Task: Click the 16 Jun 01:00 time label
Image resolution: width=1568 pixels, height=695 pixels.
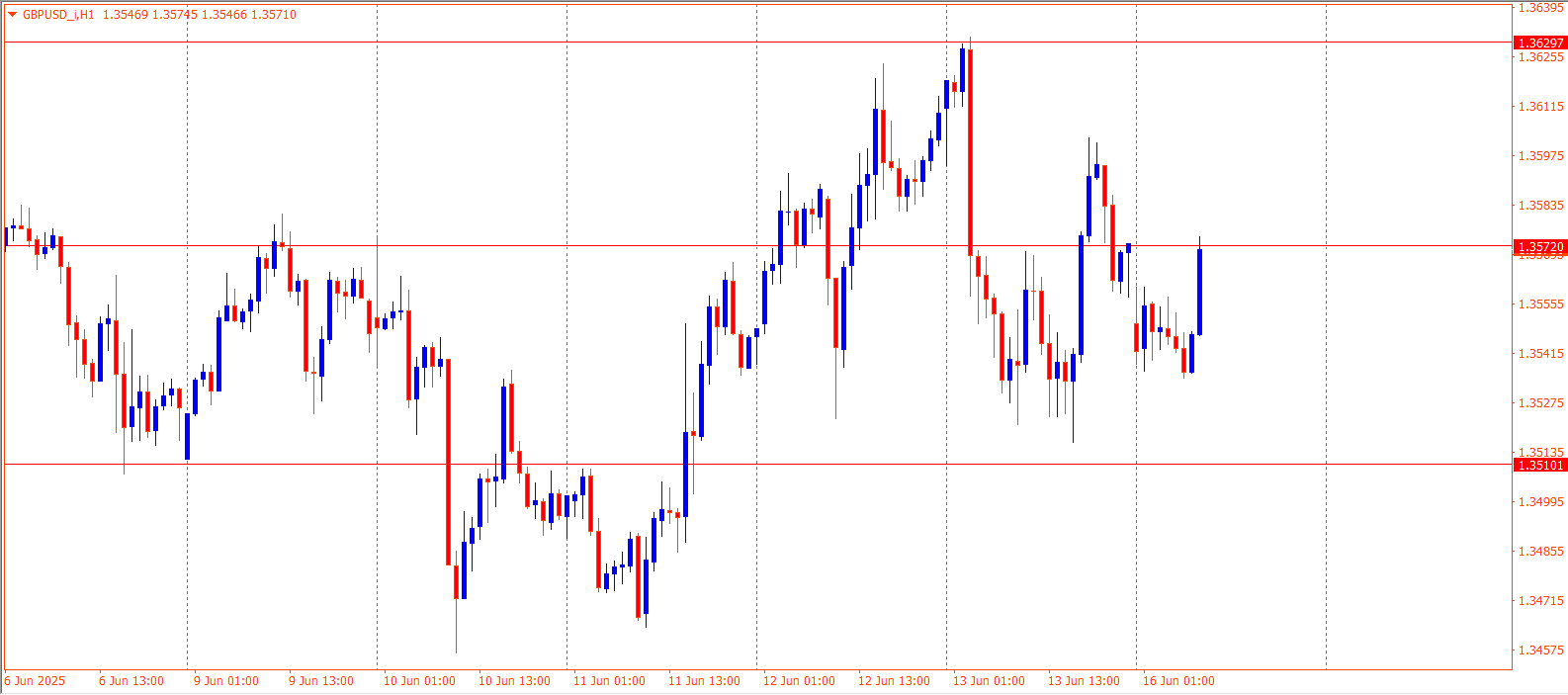Action: tap(1178, 681)
